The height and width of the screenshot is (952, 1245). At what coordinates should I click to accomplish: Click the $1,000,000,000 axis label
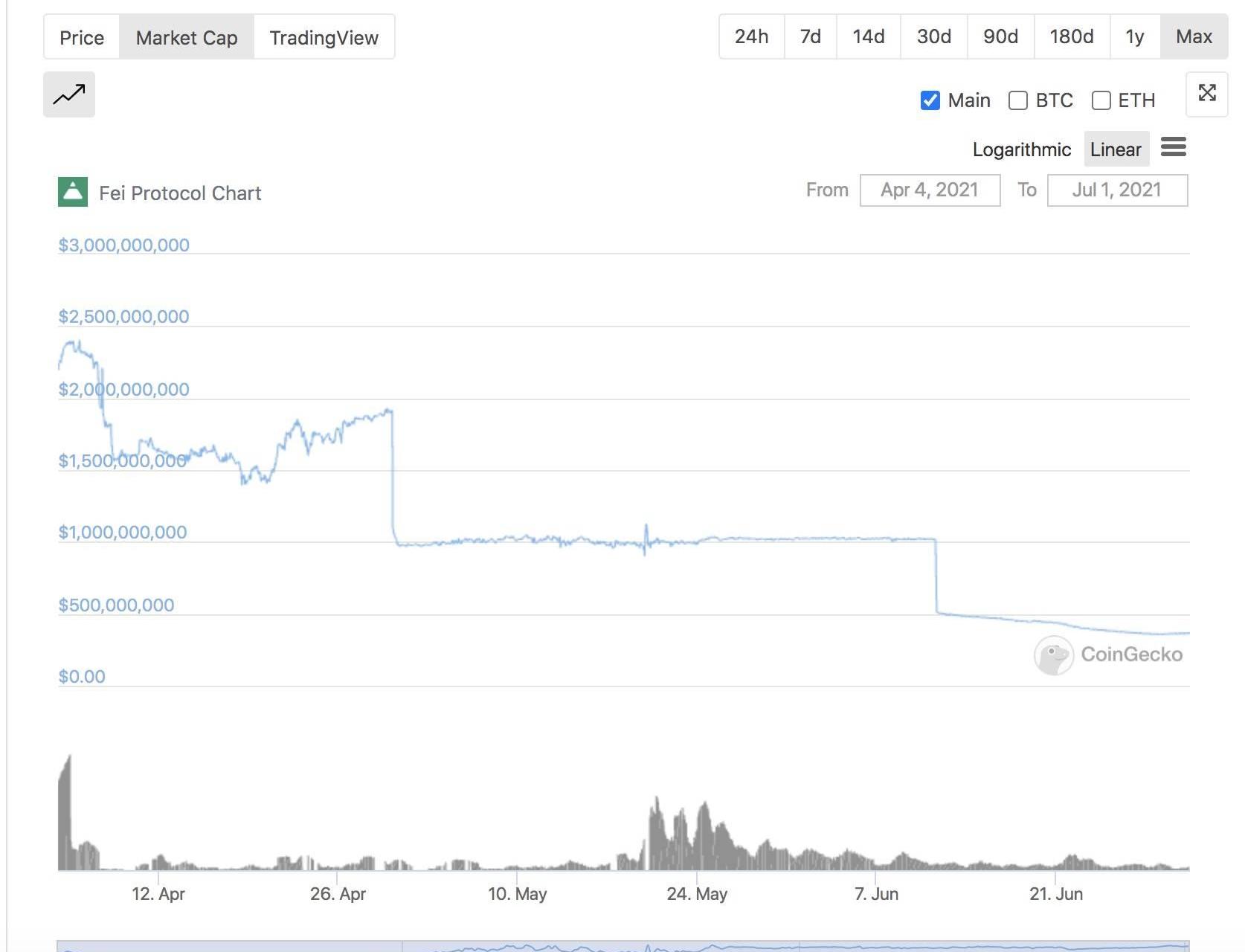tap(123, 532)
